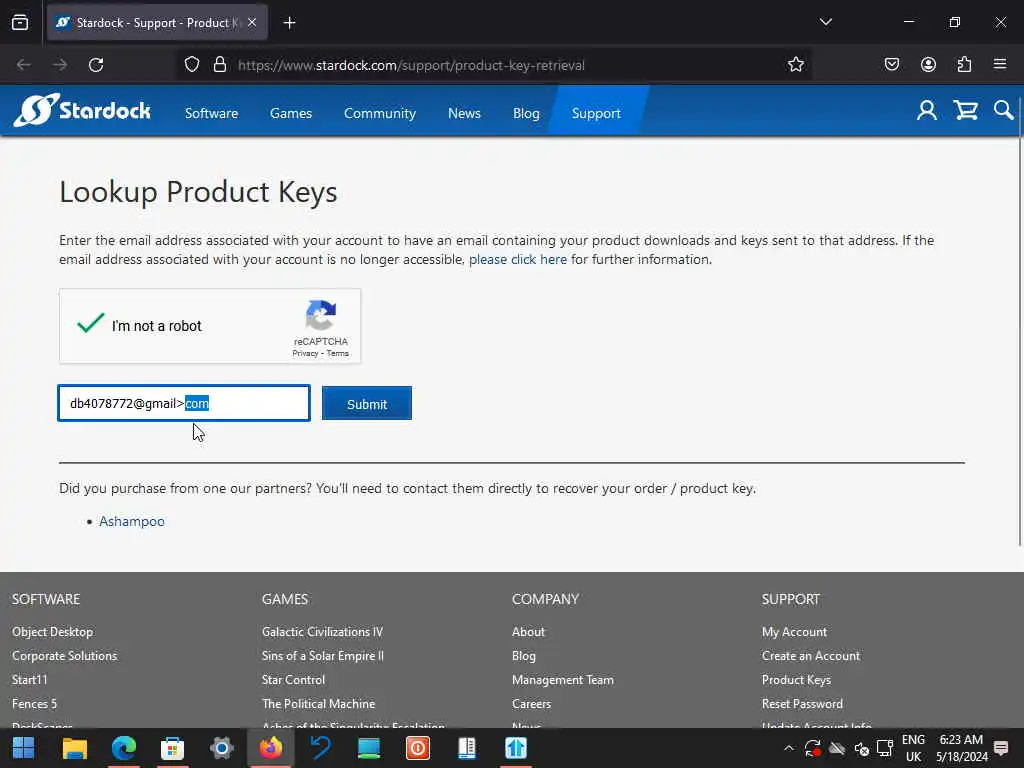The width and height of the screenshot is (1024, 768).
Task: Open the taskbar clock showing 6:23 AM
Action: pos(961,748)
